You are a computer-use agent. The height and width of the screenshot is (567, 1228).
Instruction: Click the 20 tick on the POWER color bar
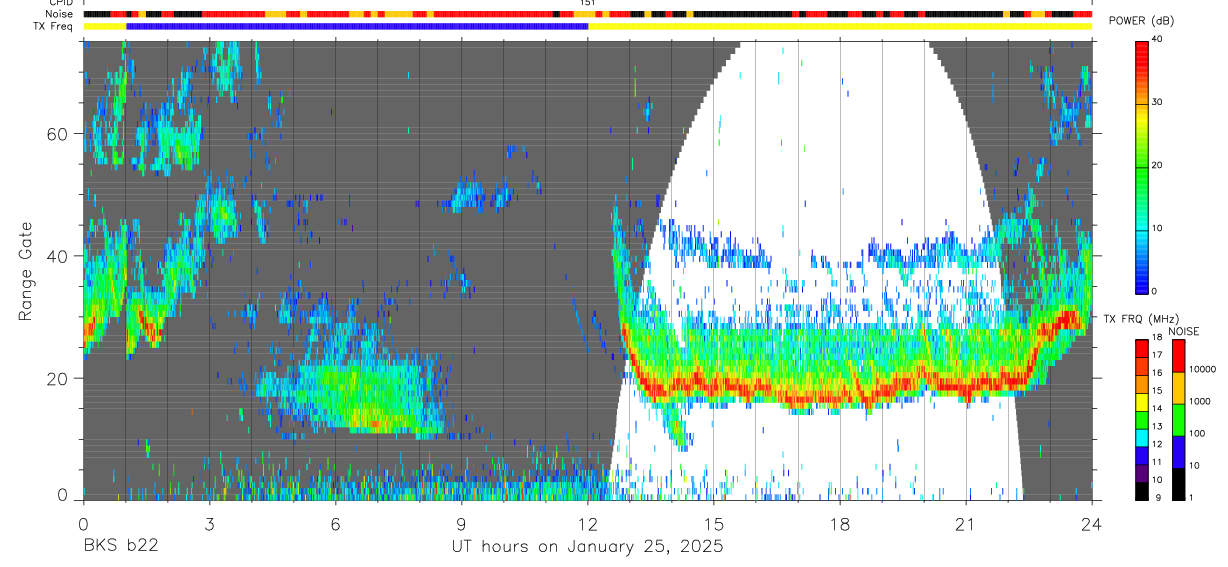pyautogui.click(x=1157, y=166)
